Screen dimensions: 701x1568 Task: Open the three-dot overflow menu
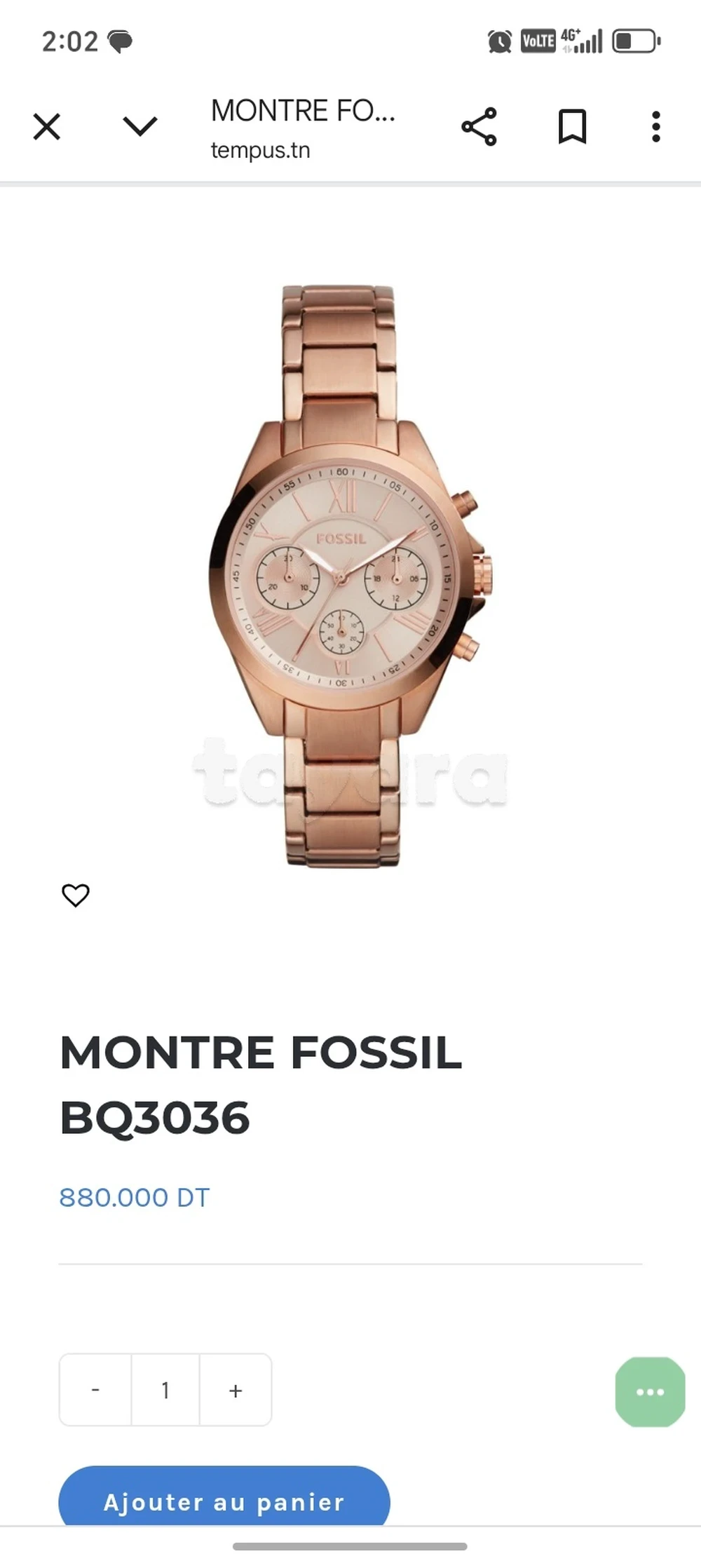point(656,127)
